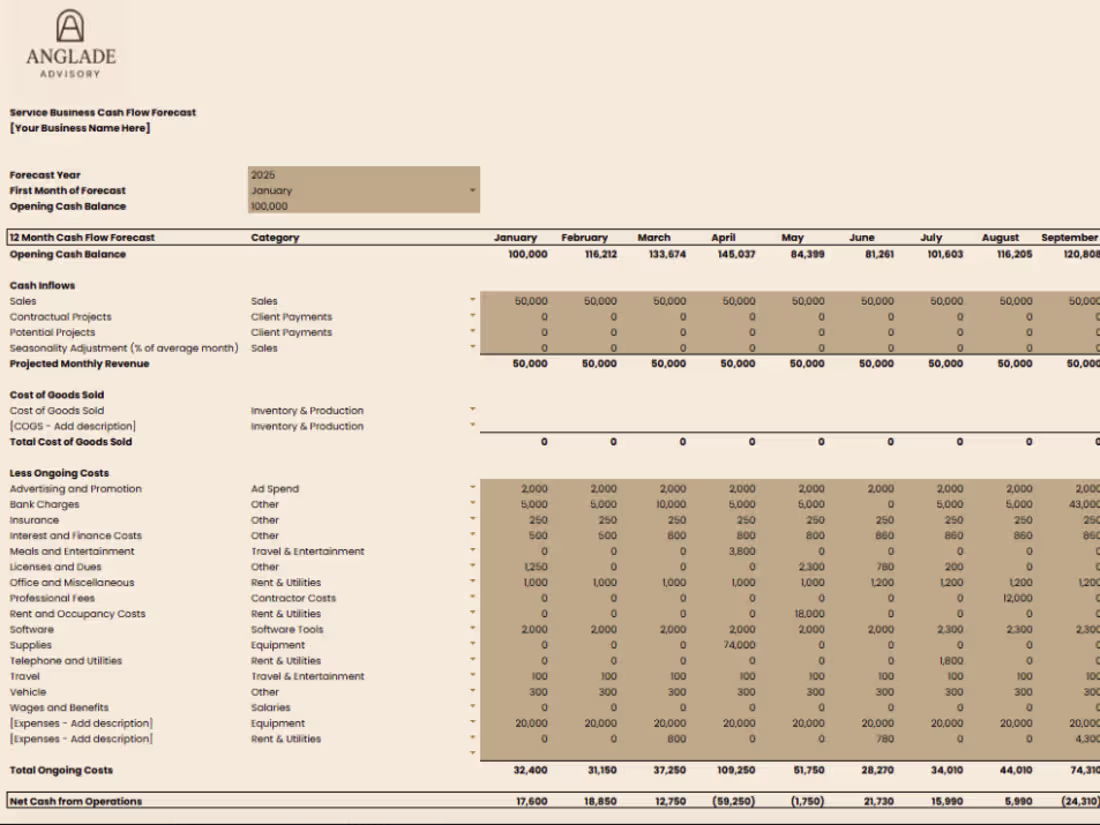
Task: Select the '12 Month Cash Flow Forecast' heading
Action: pyautogui.click(x=82, y=238)
